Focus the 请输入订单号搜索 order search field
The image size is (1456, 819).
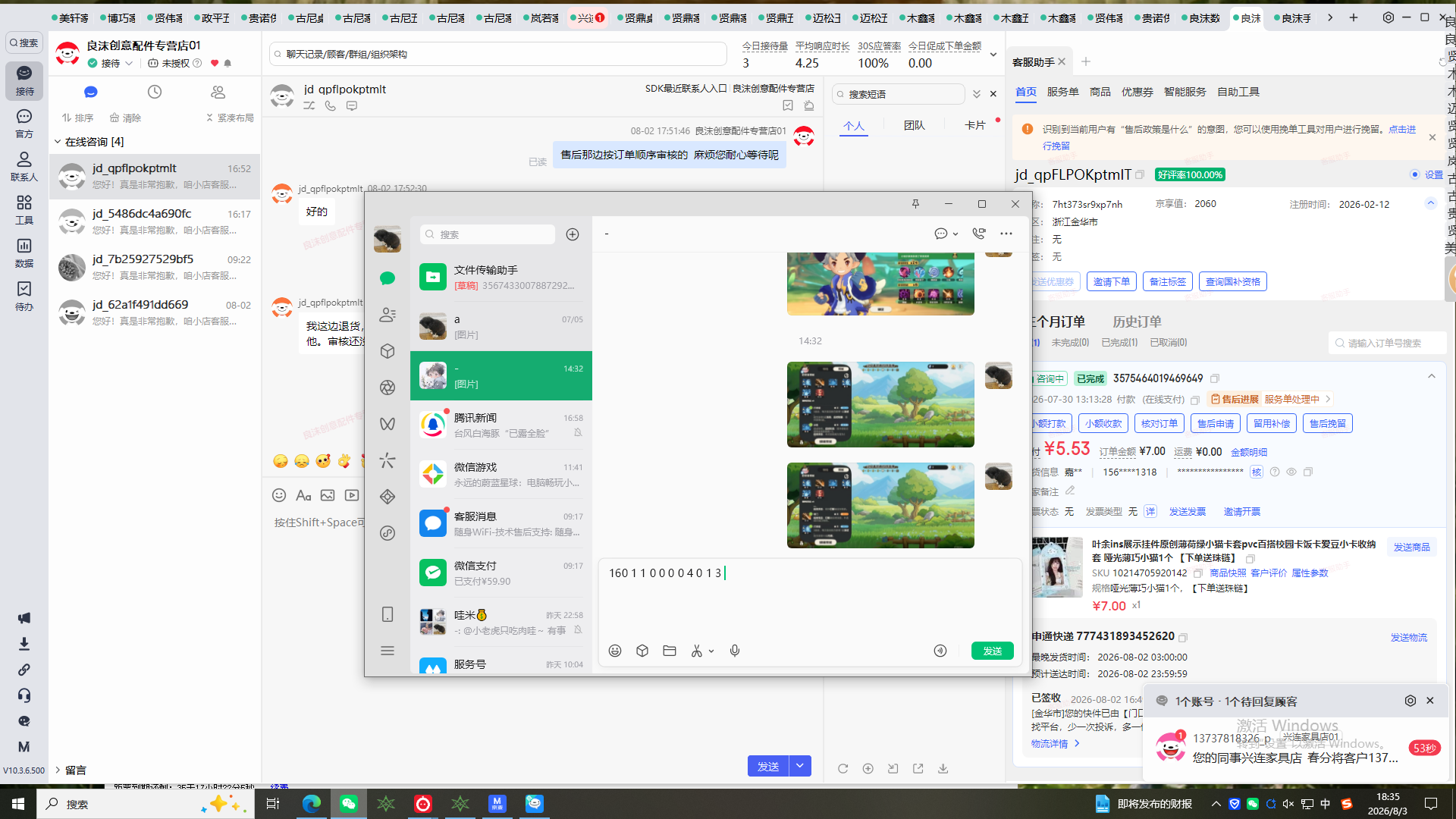tap(1389, 343)
